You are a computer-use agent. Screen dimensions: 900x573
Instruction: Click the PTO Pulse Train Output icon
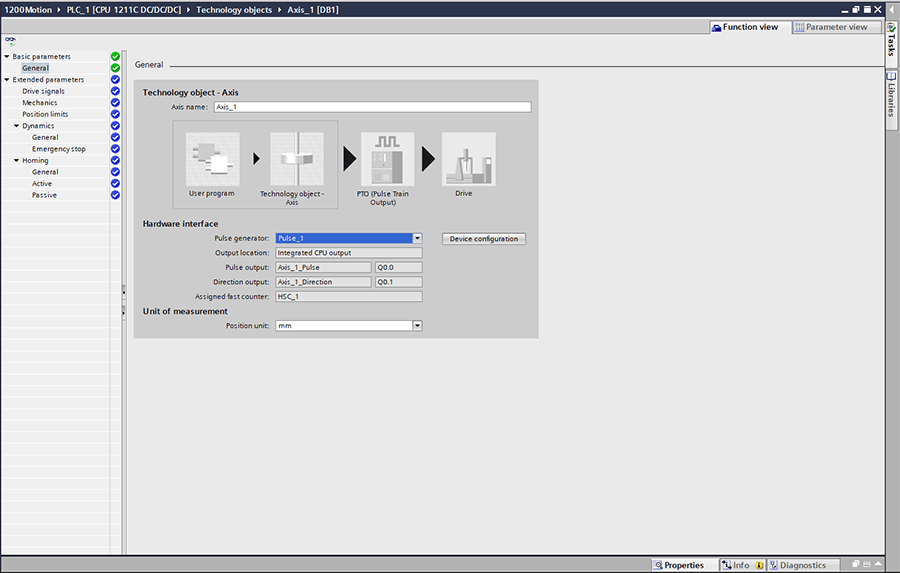click(x=387, y=159)
